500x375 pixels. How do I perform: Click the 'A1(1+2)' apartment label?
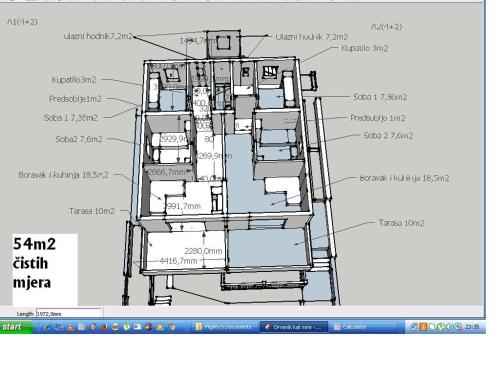pos(22,22)
